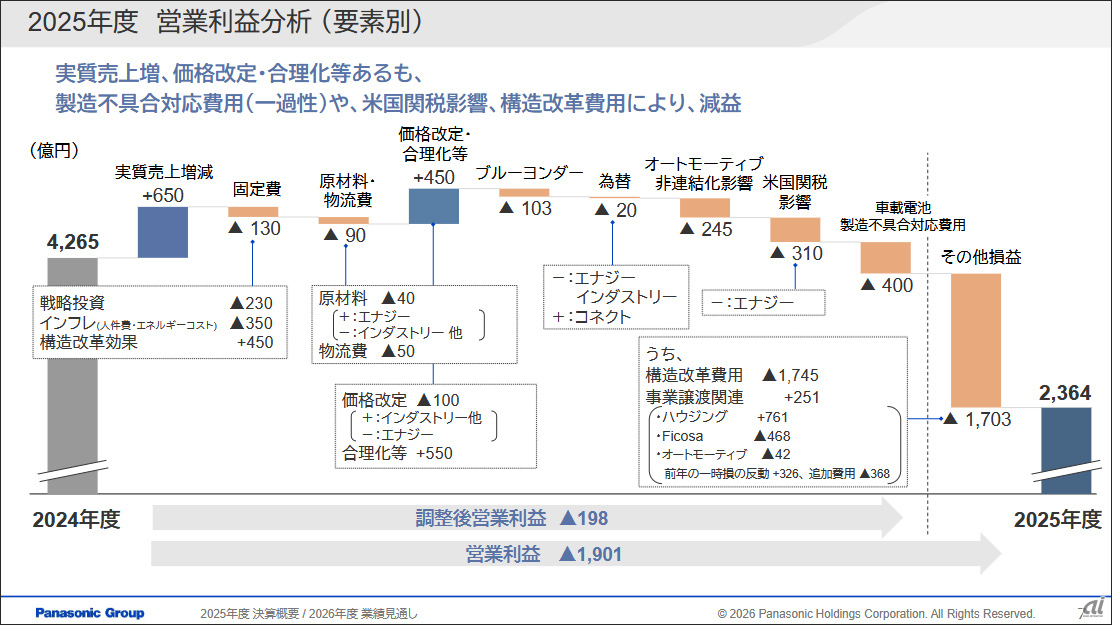The image size is (1112, 625).
Task: Click the 2,364 ending value
Action: coord(1064,393)
